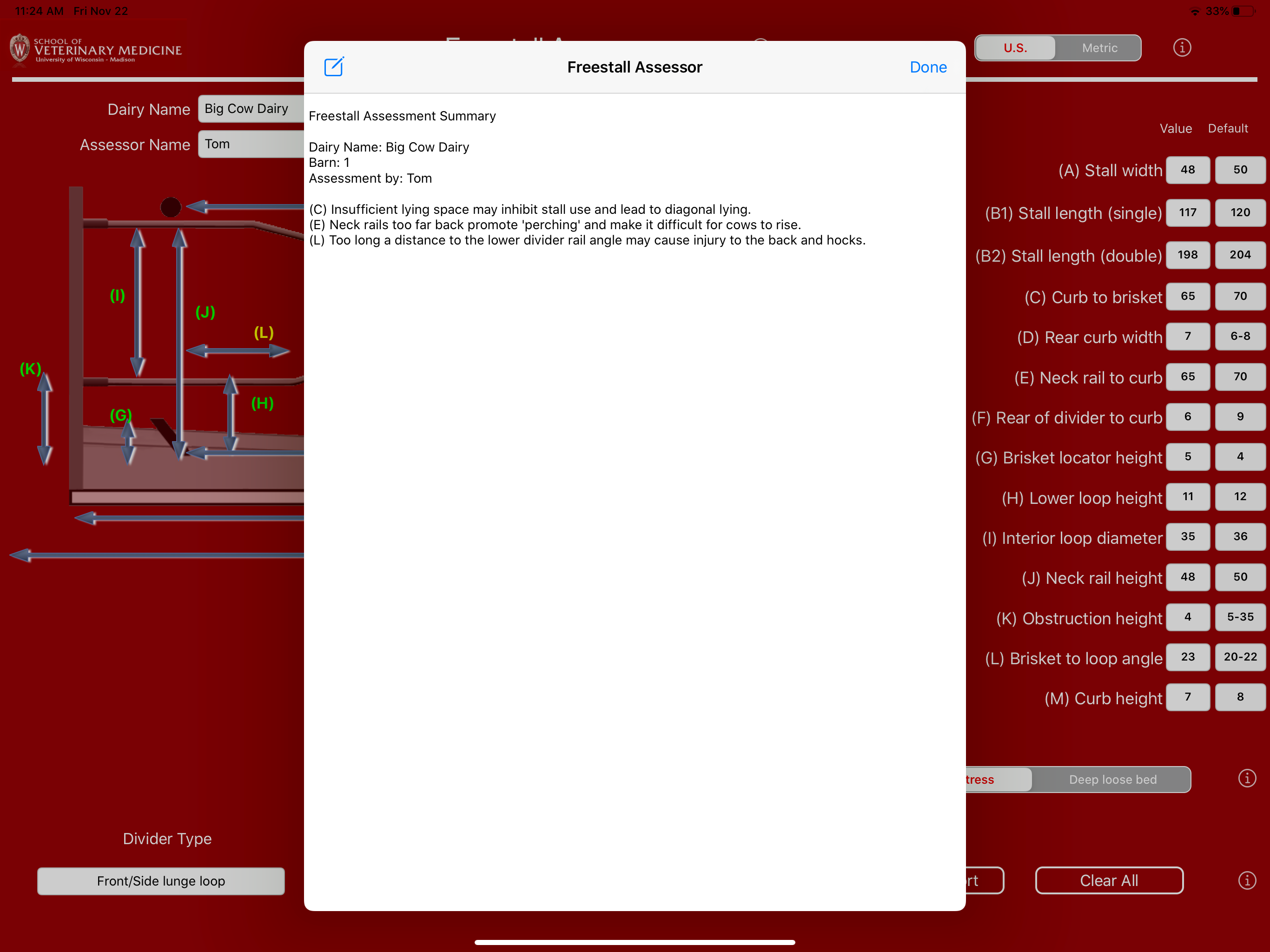Screen dimensions: 1270x952
Task: Tap Interior loop diameter default 36
Action: (x=1240, y=537)
